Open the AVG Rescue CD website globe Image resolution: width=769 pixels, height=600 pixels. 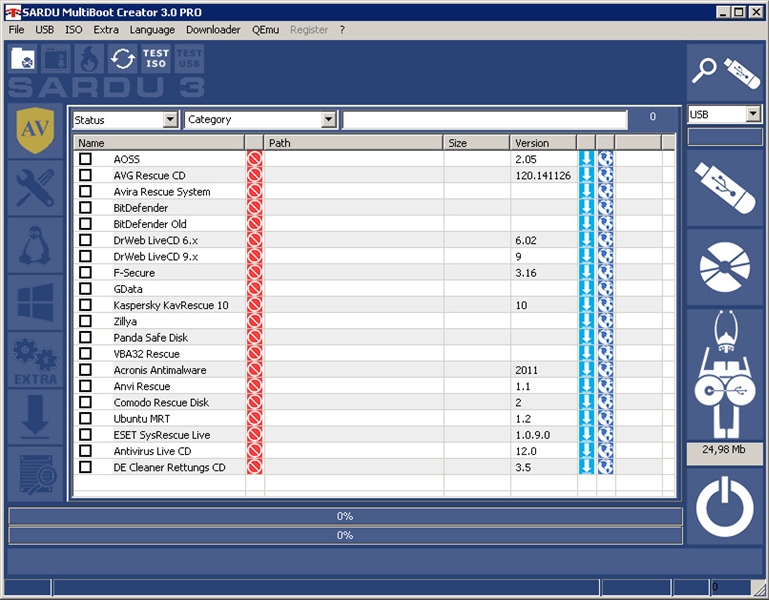tap(606, 175)
